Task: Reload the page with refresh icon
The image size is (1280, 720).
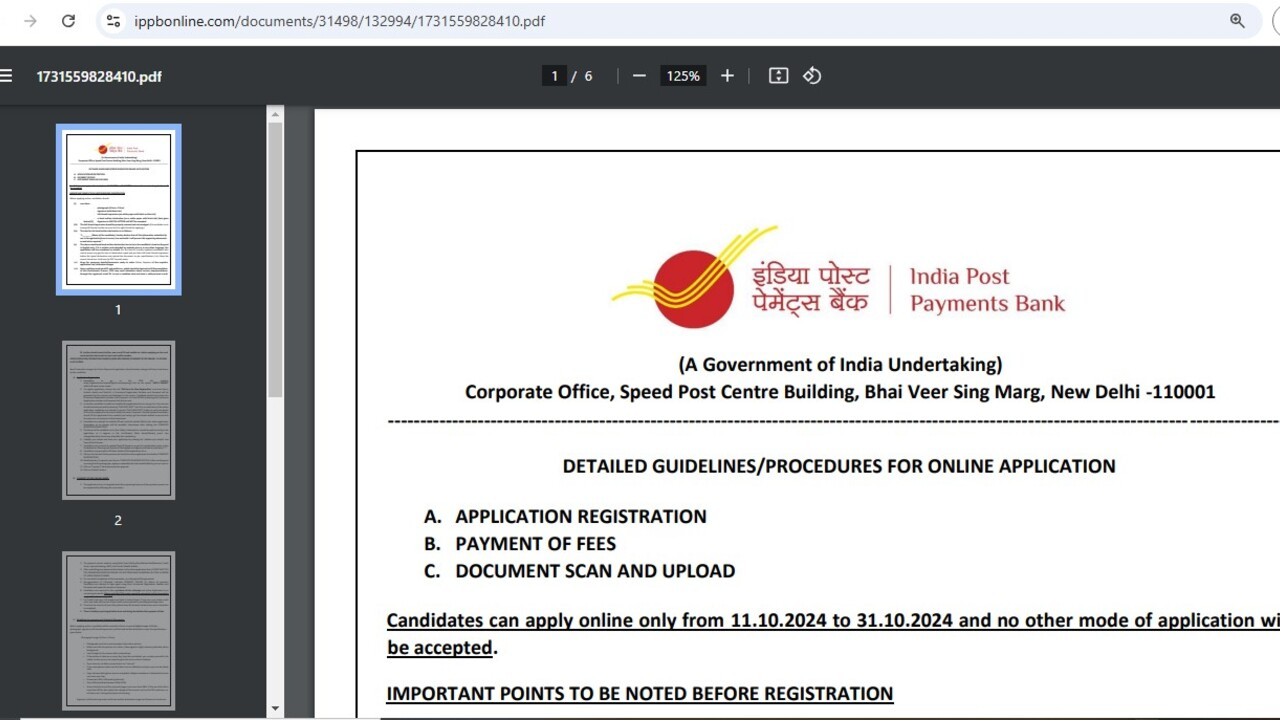Action: pyautogui.click(x=68, y=21)
